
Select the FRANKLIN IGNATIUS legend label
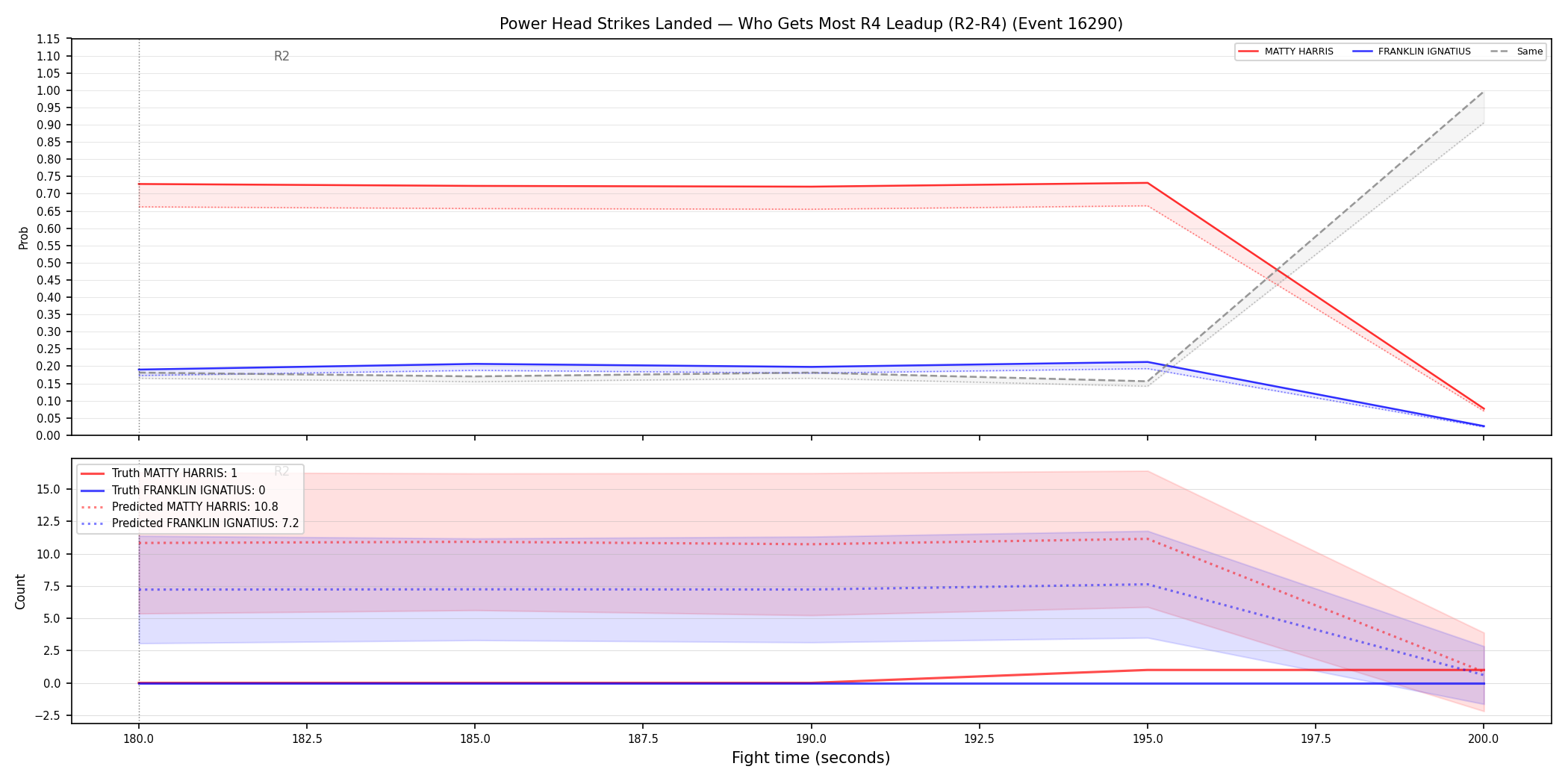click(x=1424, y=52)
